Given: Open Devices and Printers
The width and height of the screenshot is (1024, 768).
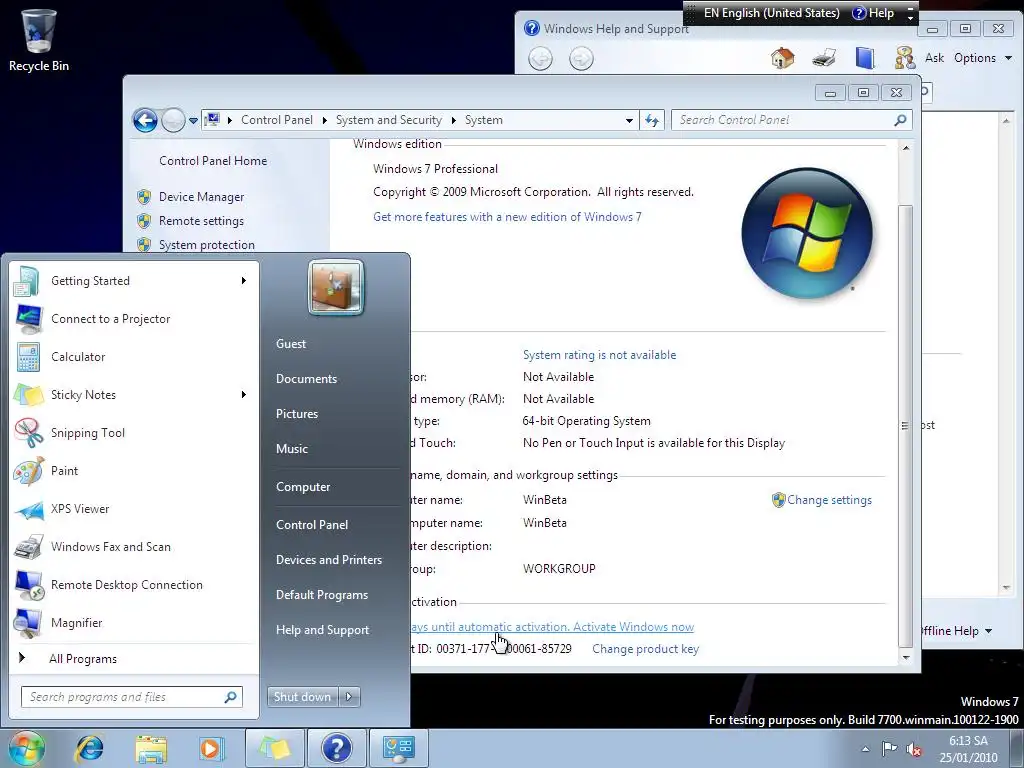Looking at the screenshot, I should [x=328, y=560].
